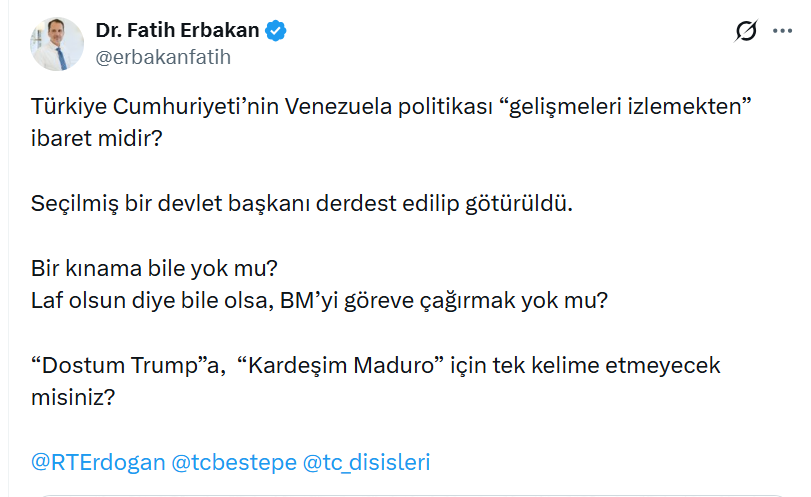The width and height of the screenshot is (811, 497).
Task: Click the line "Bir kınama bile yok mu?"
Action: (154, 271)
